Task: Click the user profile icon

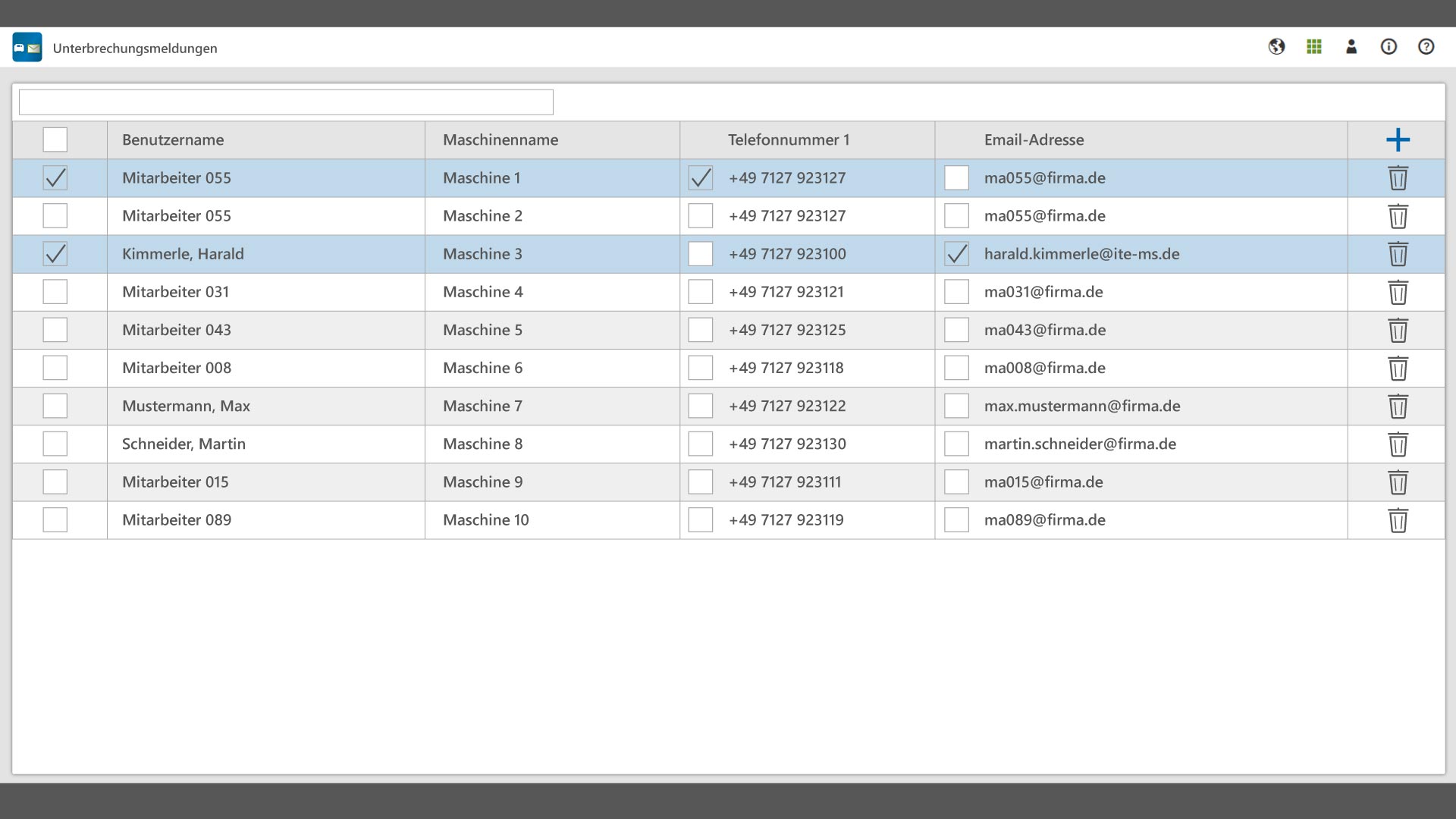Action: (x=1351, y=47)
